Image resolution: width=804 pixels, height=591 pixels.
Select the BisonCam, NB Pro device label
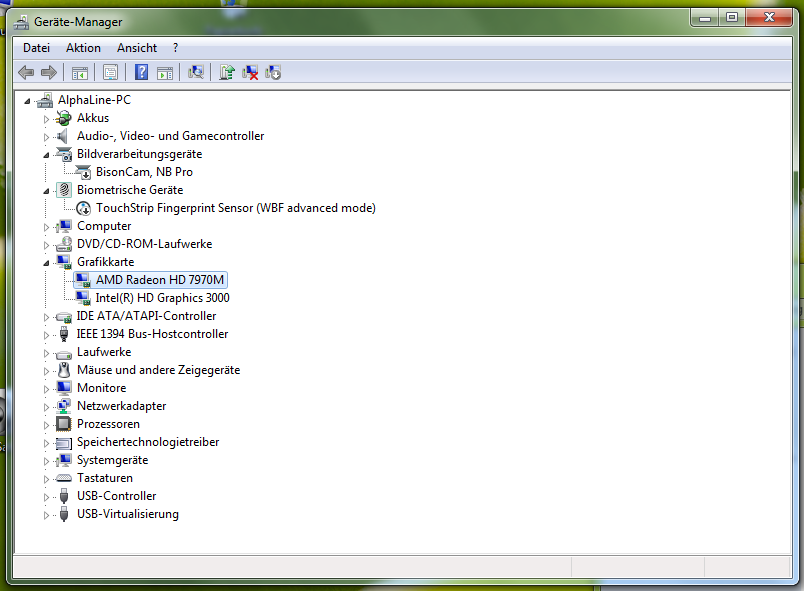coord(144,172)
